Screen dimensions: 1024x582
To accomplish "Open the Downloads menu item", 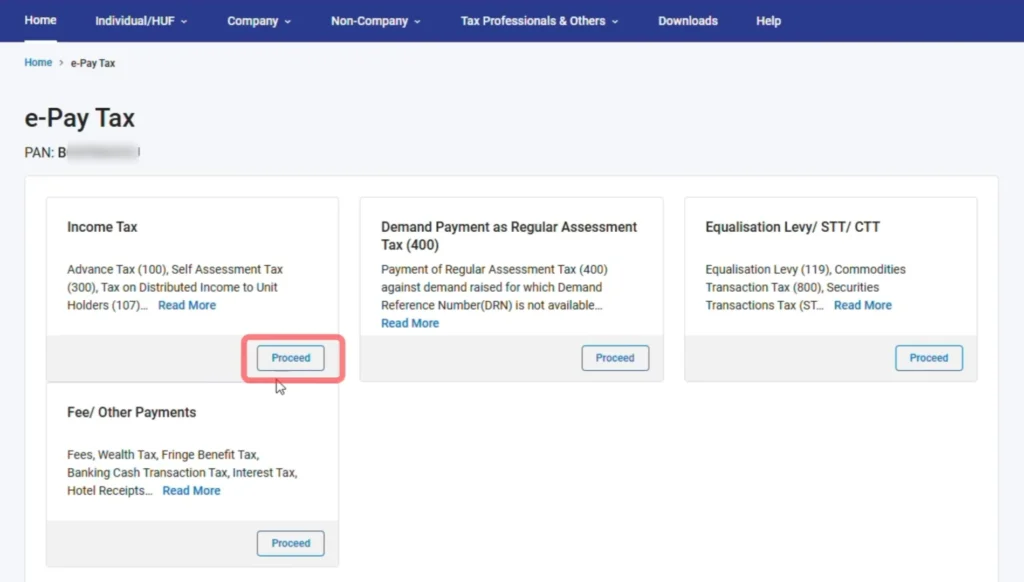I will pos(687,21).
